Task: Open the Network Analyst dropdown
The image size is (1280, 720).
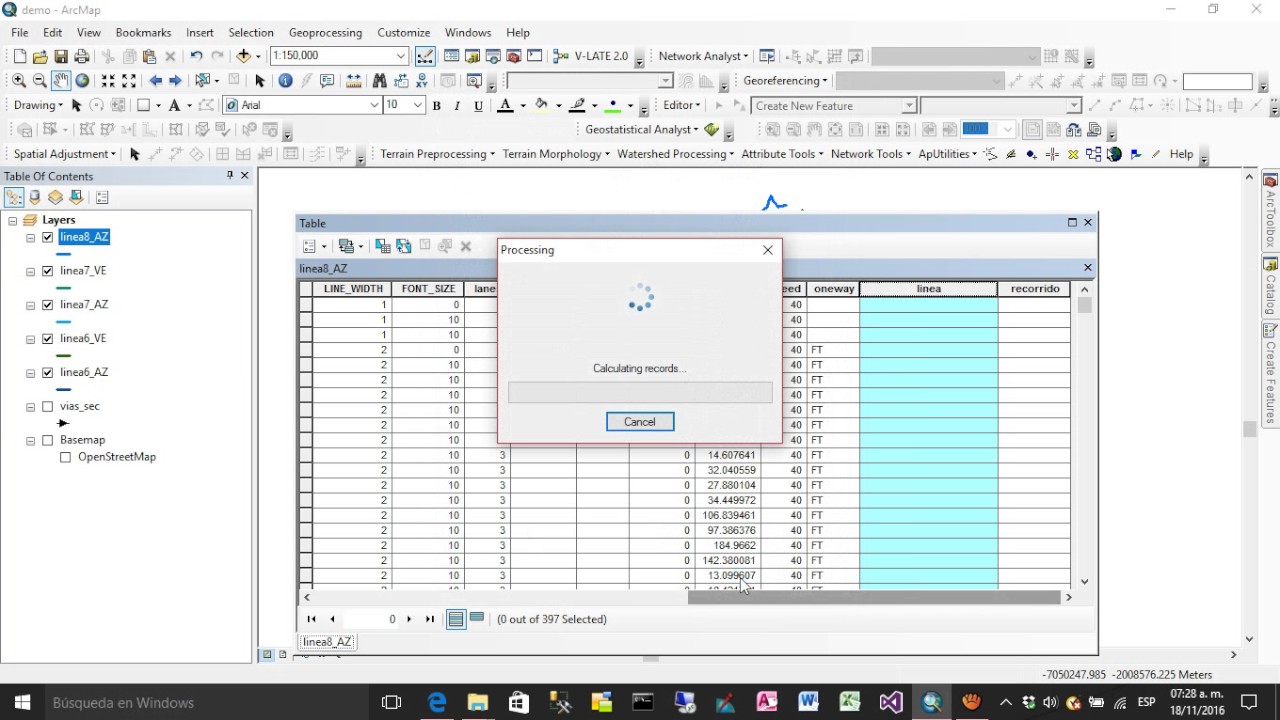Action: 704,57
